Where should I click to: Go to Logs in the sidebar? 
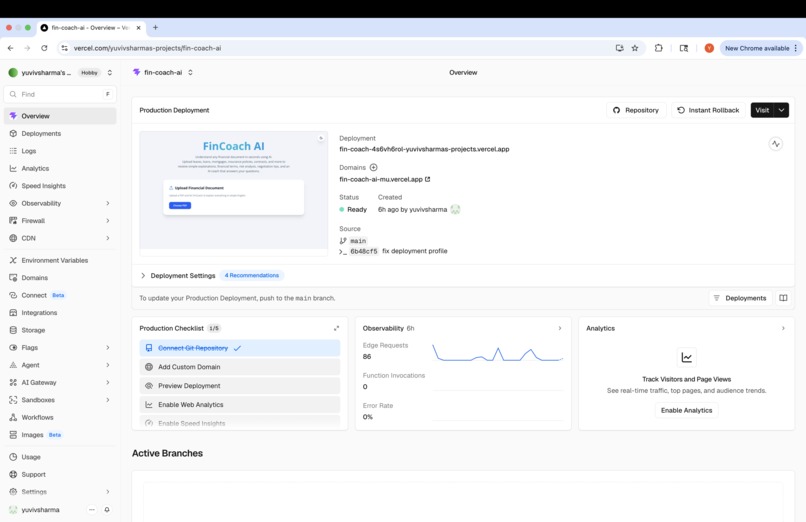[60, 151]
